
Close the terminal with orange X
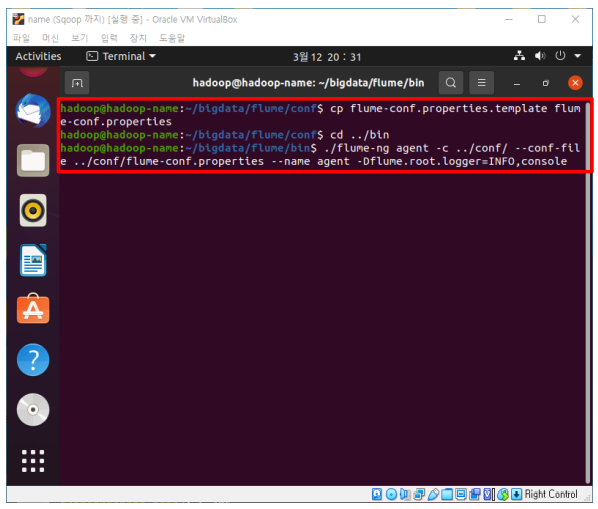pos(575,83)
